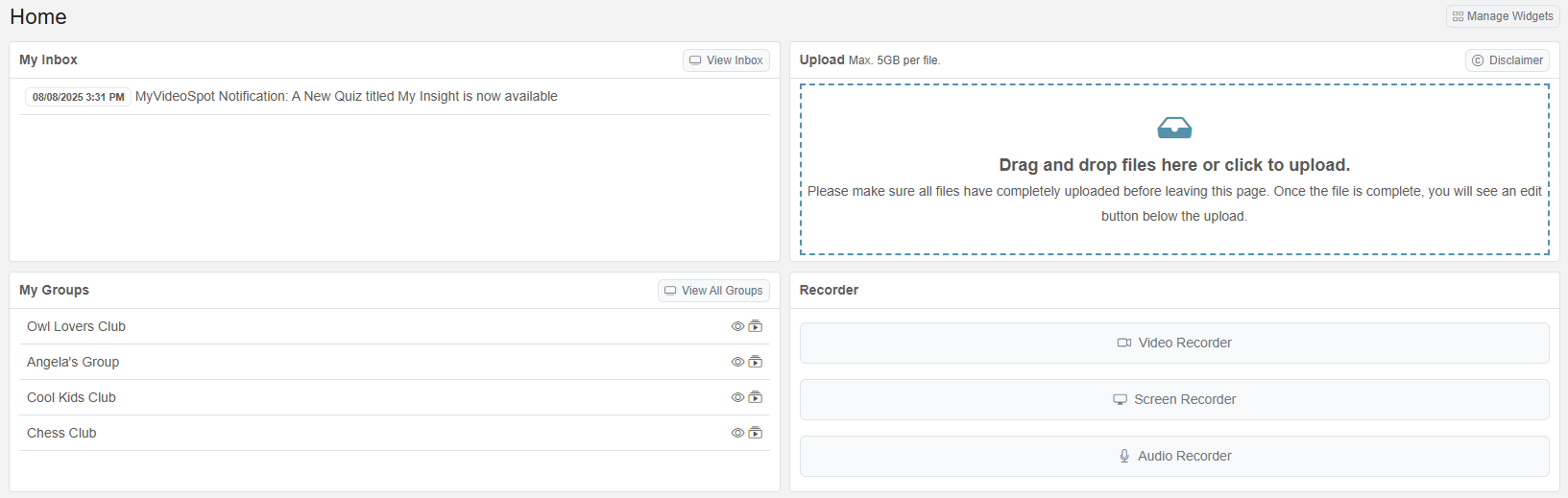Select the Chess Club group name
1568x498 pixels.
61,433
